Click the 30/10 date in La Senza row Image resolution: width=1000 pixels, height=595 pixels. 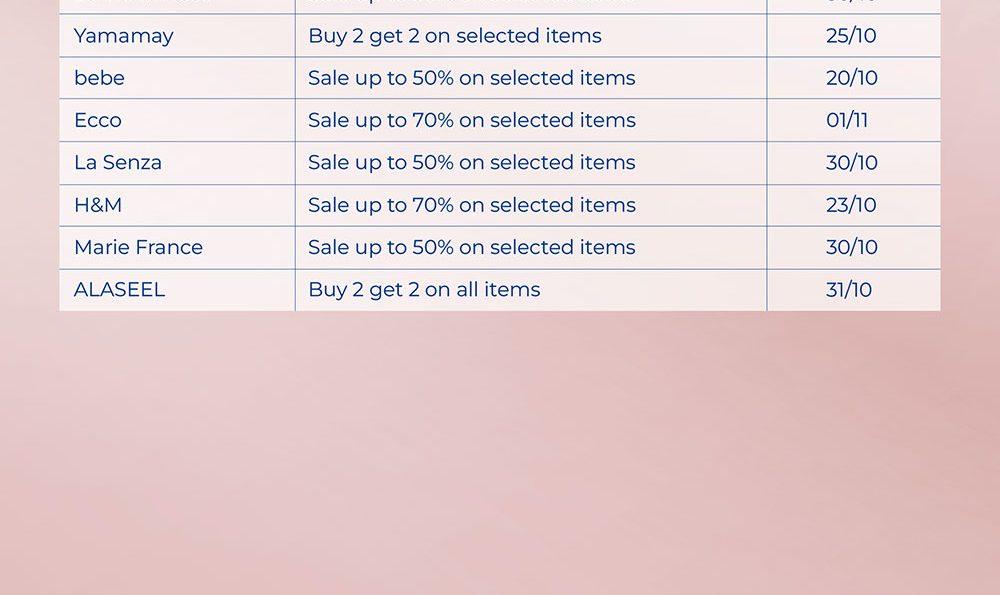point(851,162)
